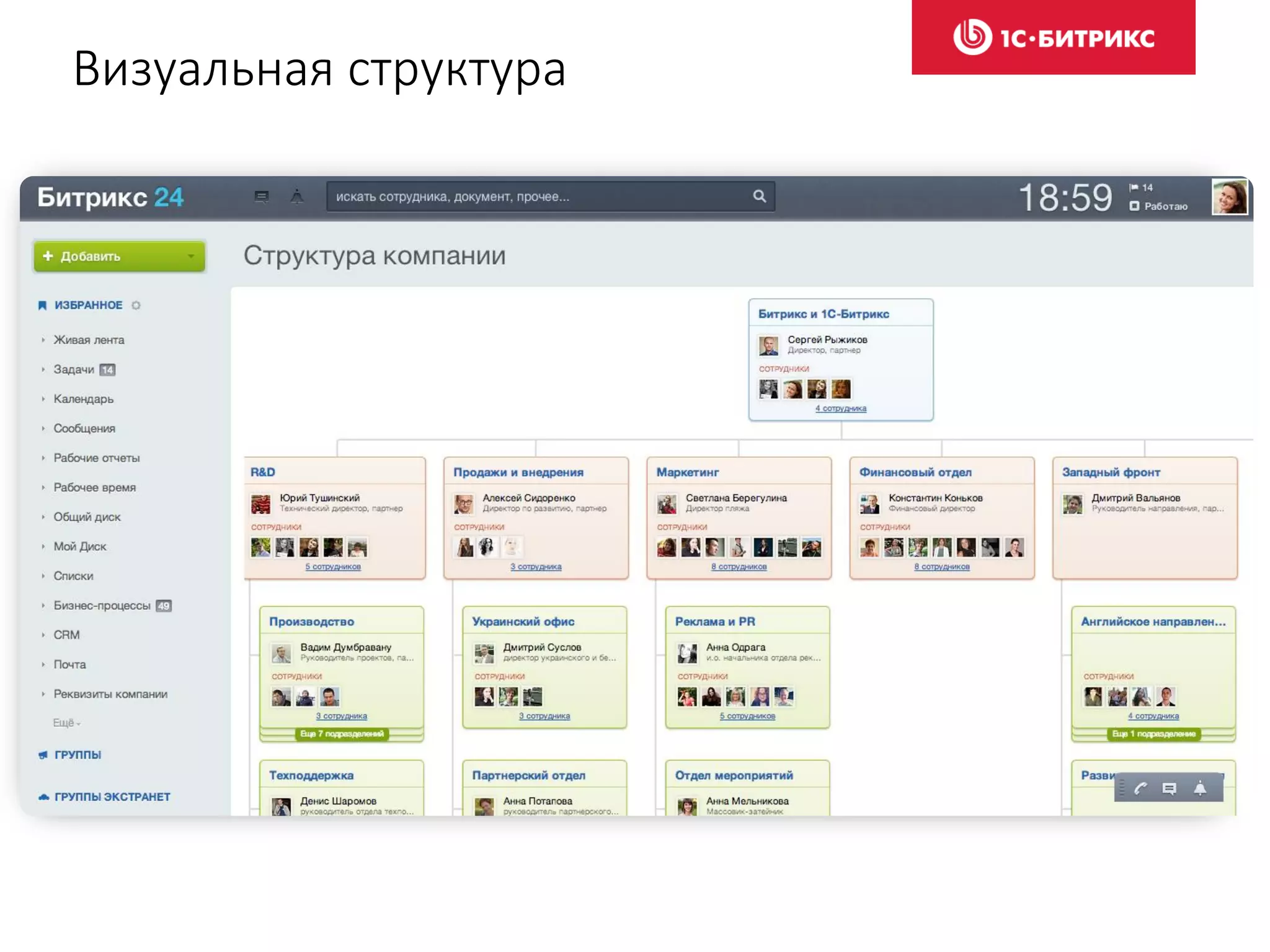Open CRM in sidebar
The height and width of the screenshot is (952, 1270).
66,635
